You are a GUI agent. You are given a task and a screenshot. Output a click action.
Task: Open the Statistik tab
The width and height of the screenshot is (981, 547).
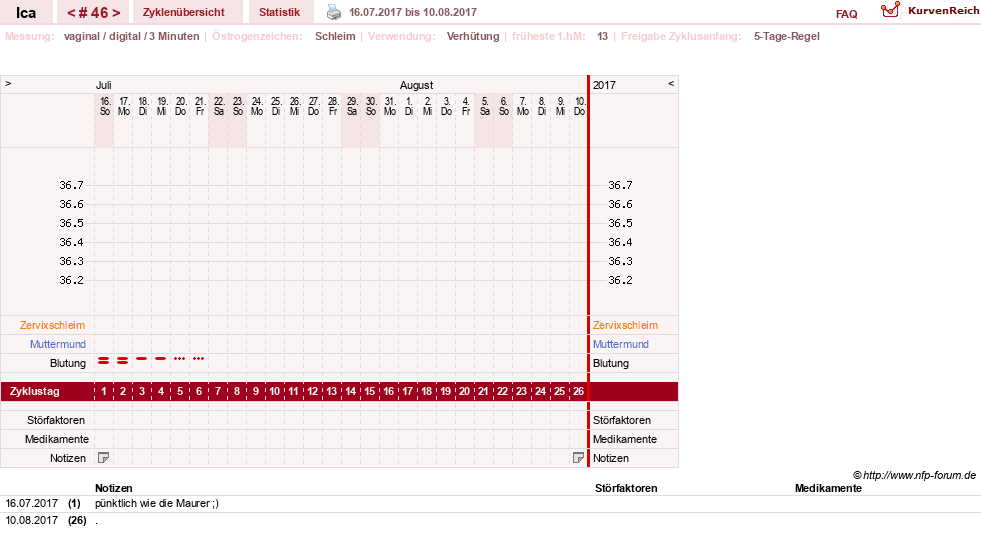click(279, 12)
